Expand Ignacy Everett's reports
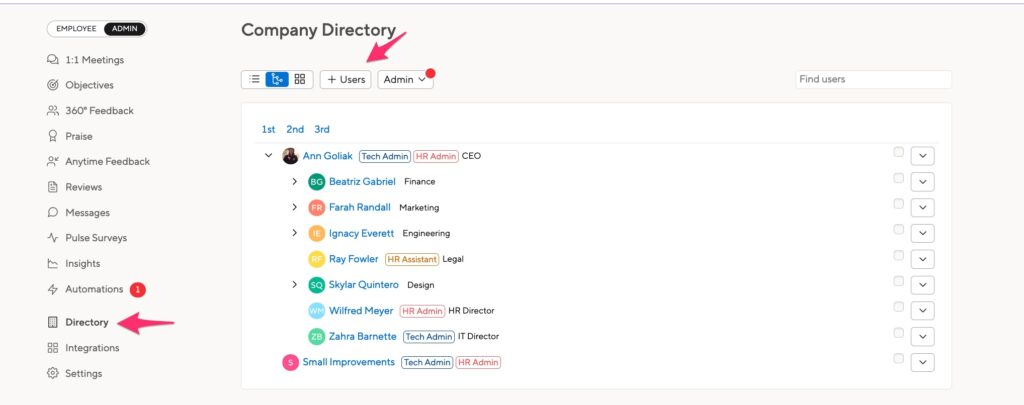The height and width of the screenshot is (405, 1024). (295, 233)
